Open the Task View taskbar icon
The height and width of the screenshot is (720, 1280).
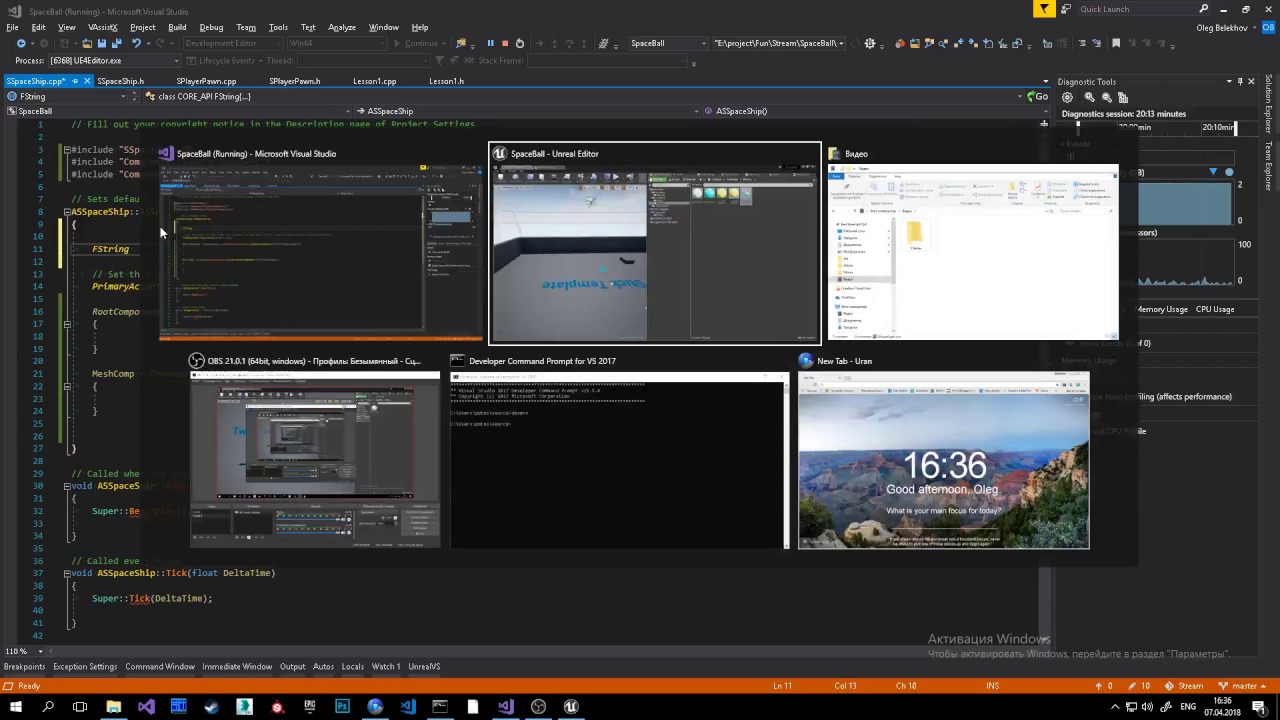click(x=80, y=707)
